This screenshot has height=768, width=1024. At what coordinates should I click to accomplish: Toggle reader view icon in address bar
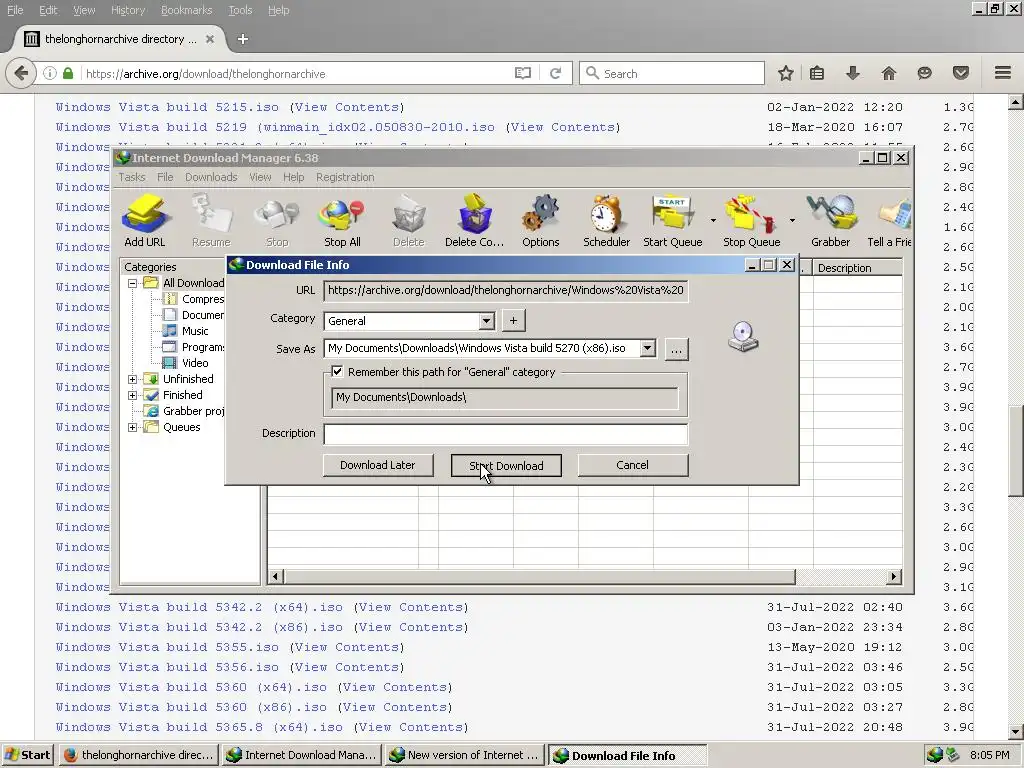pos(522,73)
